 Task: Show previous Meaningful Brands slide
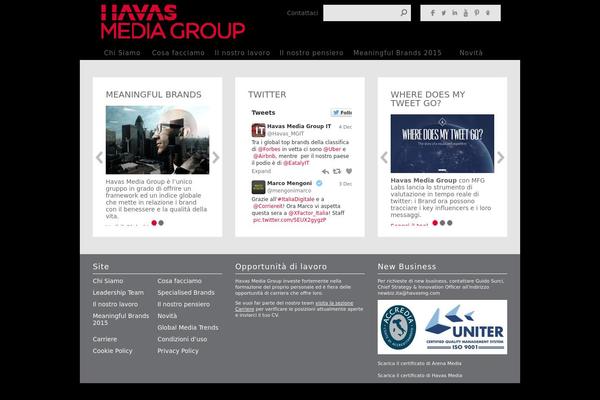(99, 157)
